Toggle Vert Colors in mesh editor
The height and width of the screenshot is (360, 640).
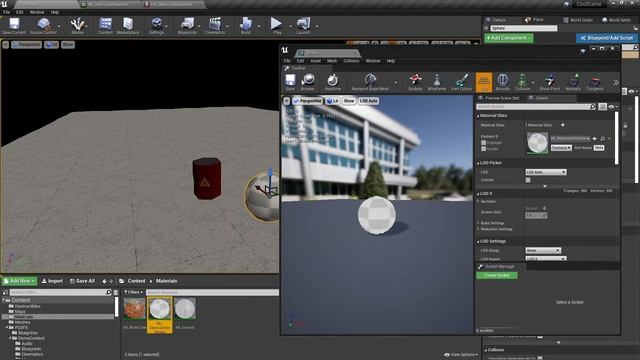[462, 82]
